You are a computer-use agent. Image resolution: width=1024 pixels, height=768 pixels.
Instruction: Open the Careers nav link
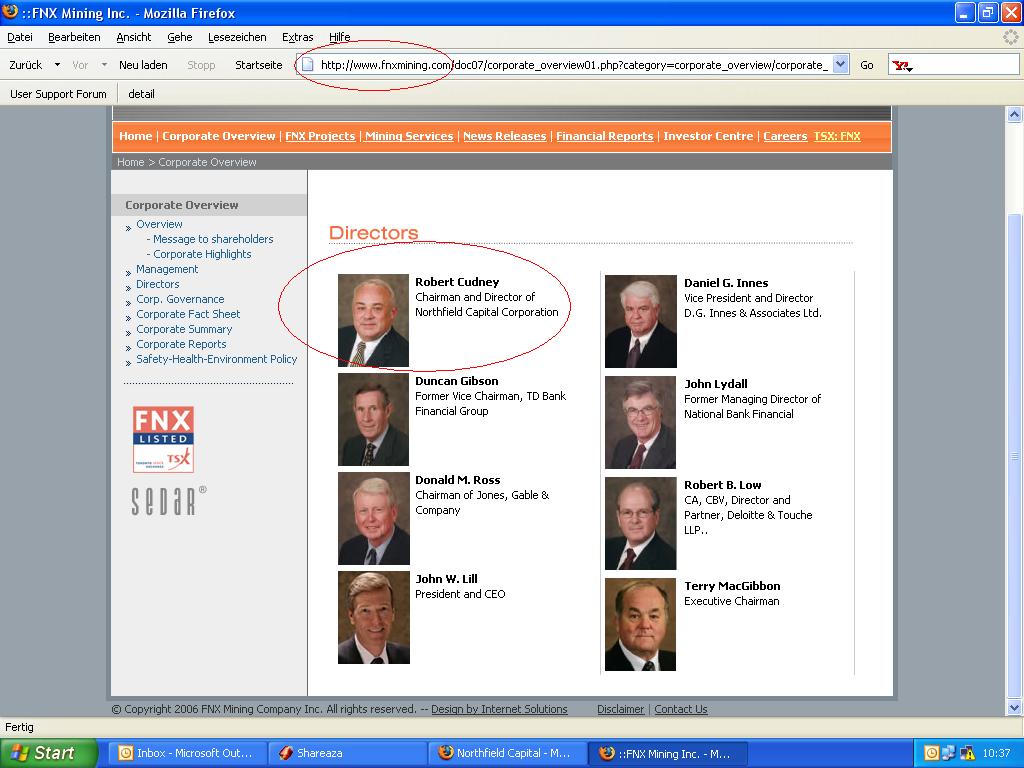785,136
